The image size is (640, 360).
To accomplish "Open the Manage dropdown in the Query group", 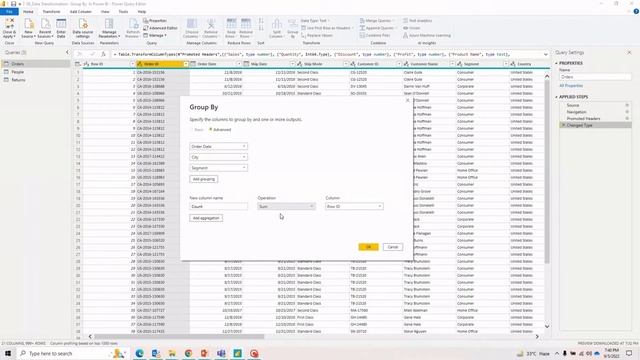I will [x=155, y=35].
